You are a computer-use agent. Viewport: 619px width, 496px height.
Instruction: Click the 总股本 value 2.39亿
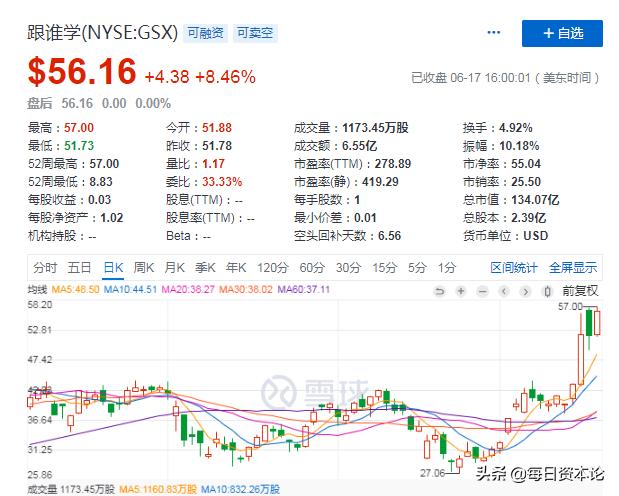pyautogui.click(x=529, y=218)
